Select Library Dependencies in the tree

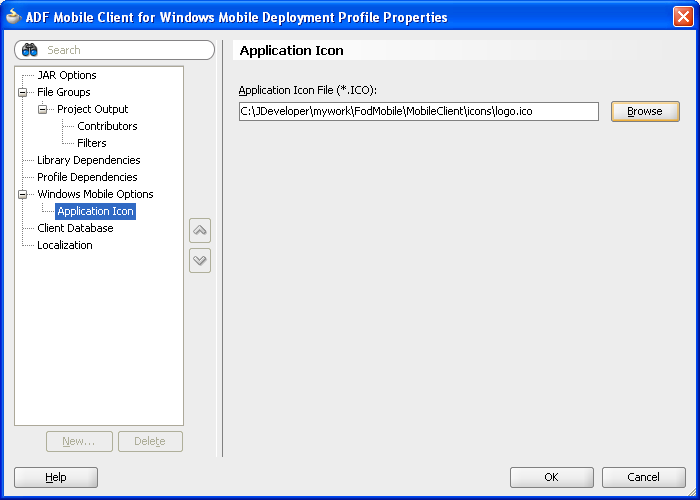pos(89,160)
